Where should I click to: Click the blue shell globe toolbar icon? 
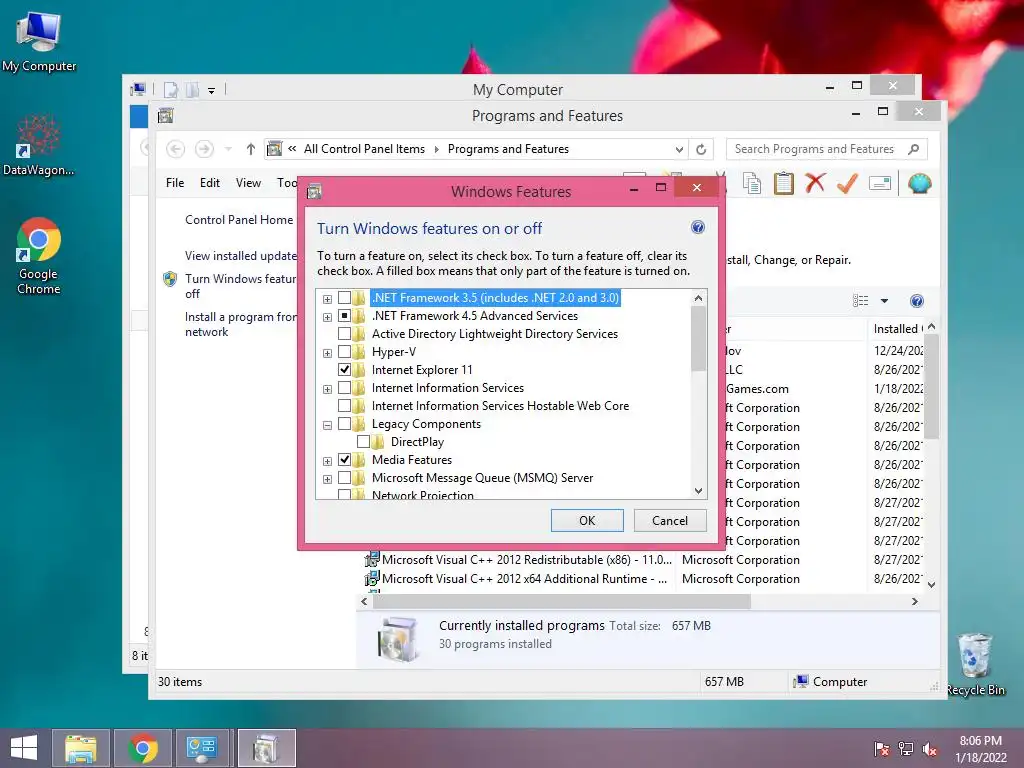click(920, 184)
